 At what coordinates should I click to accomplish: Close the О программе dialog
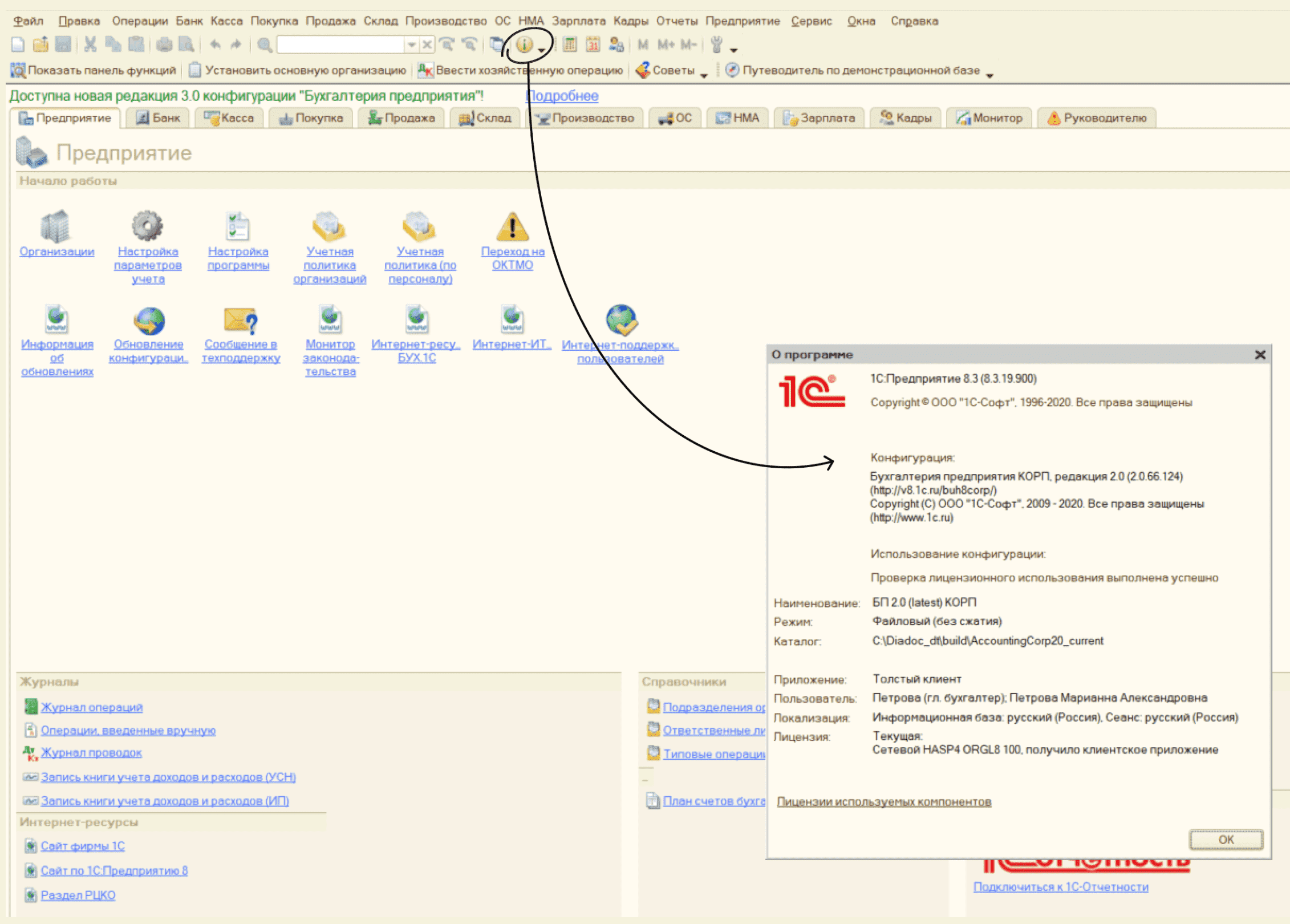click(x=1260, y=355)
